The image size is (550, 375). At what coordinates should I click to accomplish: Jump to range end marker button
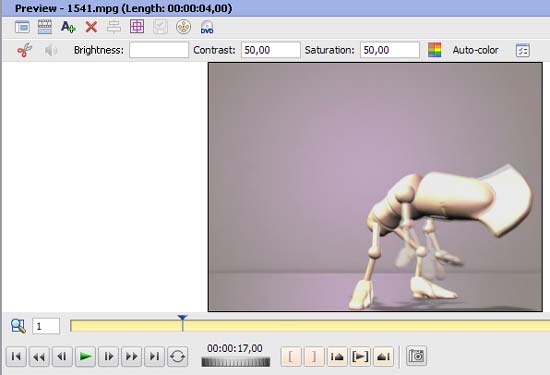pyautogui.click(x=383, y=356)
